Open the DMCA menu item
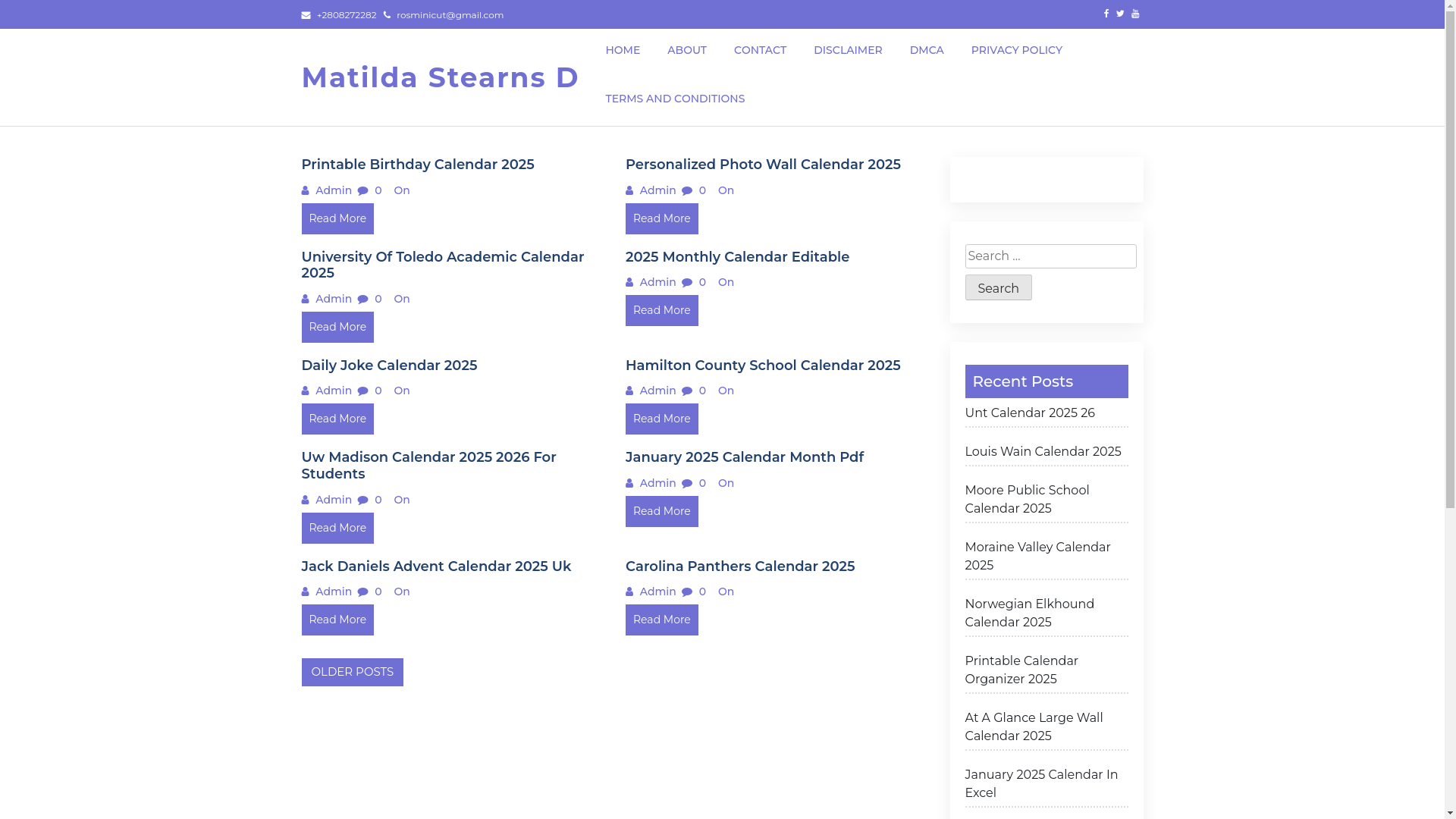The width and height of the screenshot is (1456, 819). coord(927,50)
